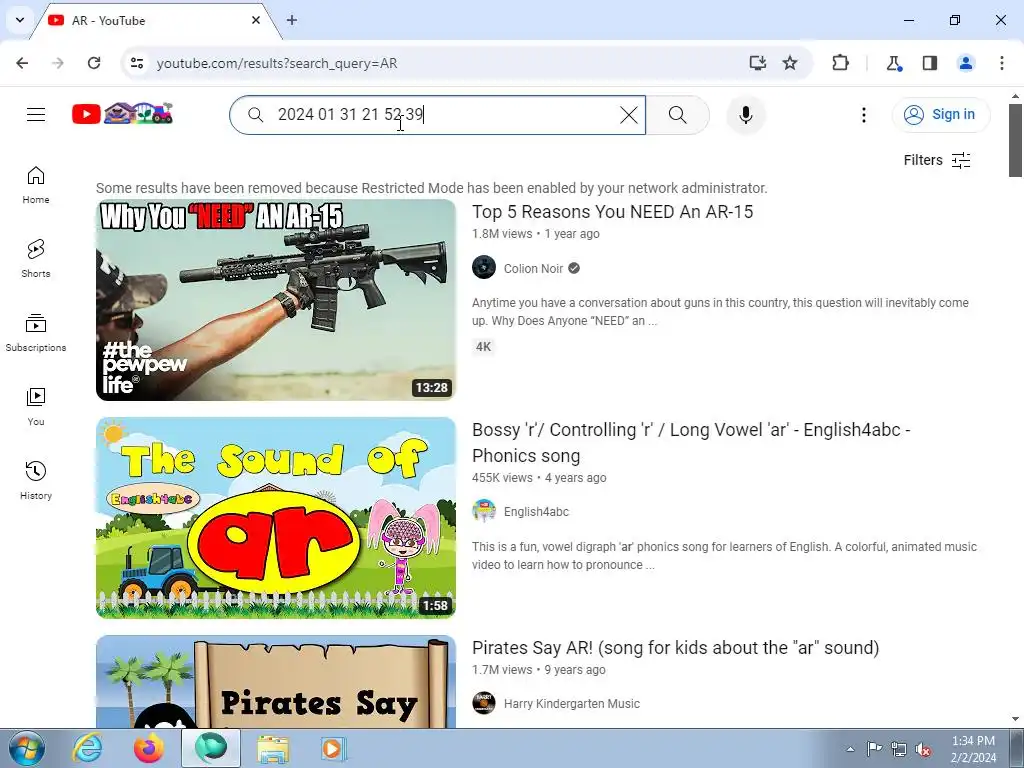Launch Firefox from the taskbar
The width and height of the screenshot is (1024, 768).
click(149, 748)
